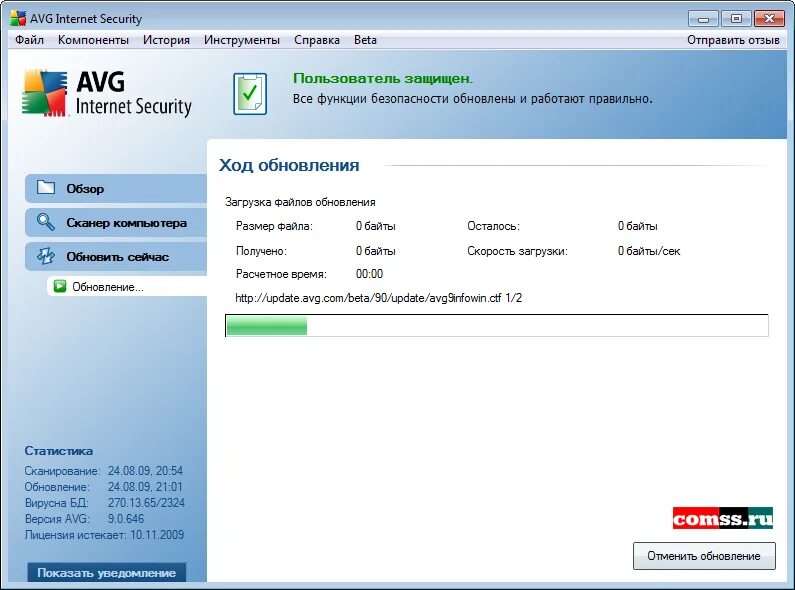
Task: Click the green play icon beside Обновление
Action: [x=60, y=286]
